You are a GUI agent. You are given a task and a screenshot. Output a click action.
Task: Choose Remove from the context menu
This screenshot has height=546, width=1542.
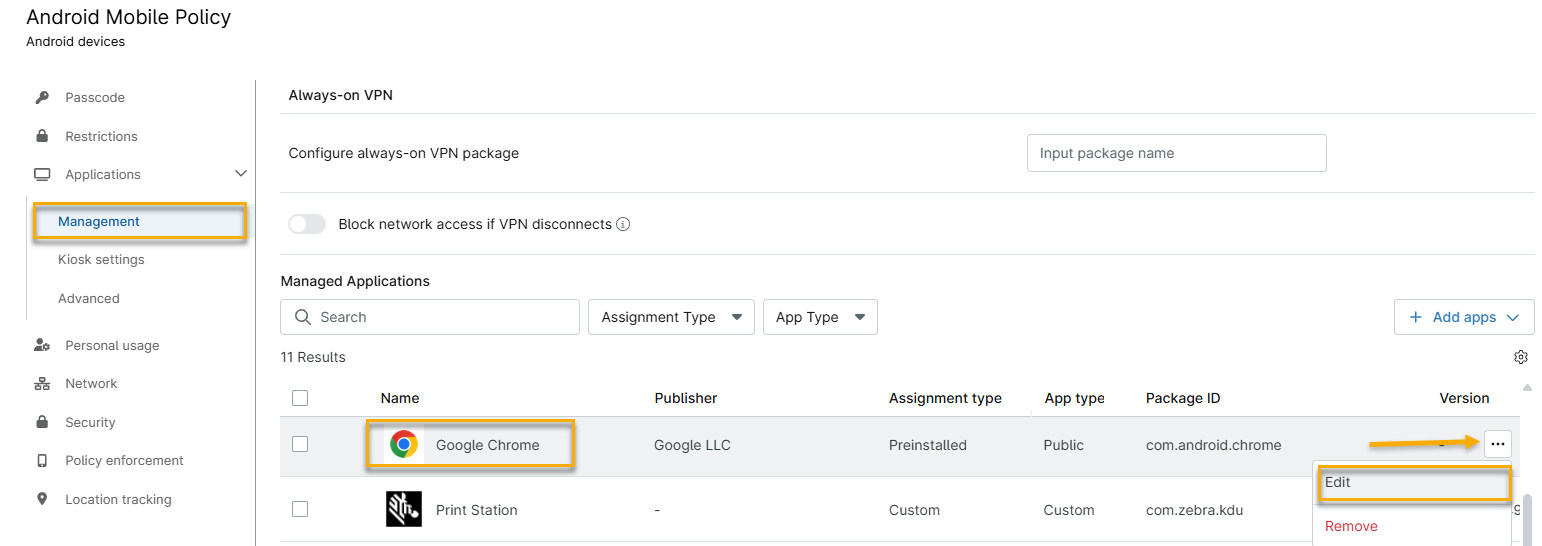(x=1351, y=526)
